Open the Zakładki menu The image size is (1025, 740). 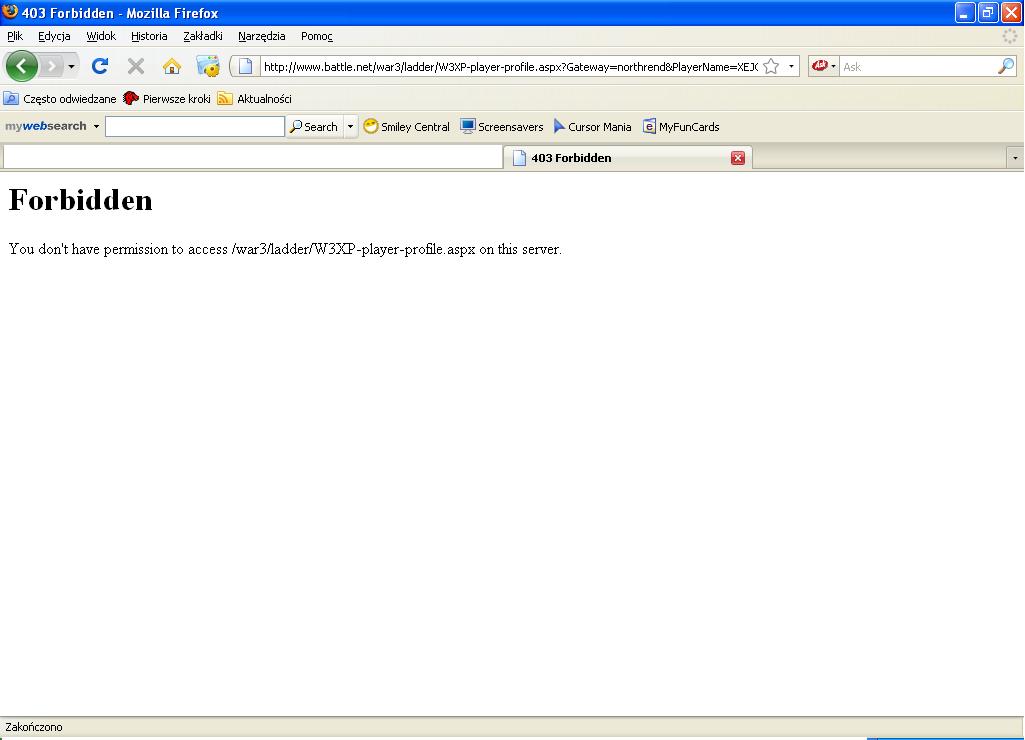[203, 36]
